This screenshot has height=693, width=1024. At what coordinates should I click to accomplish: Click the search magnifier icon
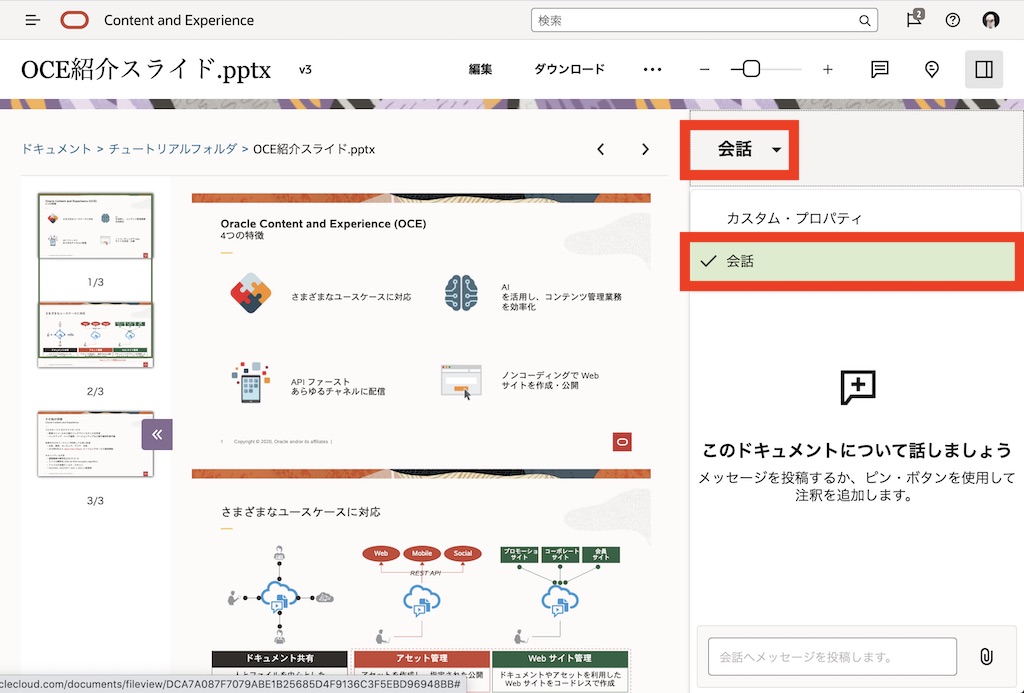(864, 20)
